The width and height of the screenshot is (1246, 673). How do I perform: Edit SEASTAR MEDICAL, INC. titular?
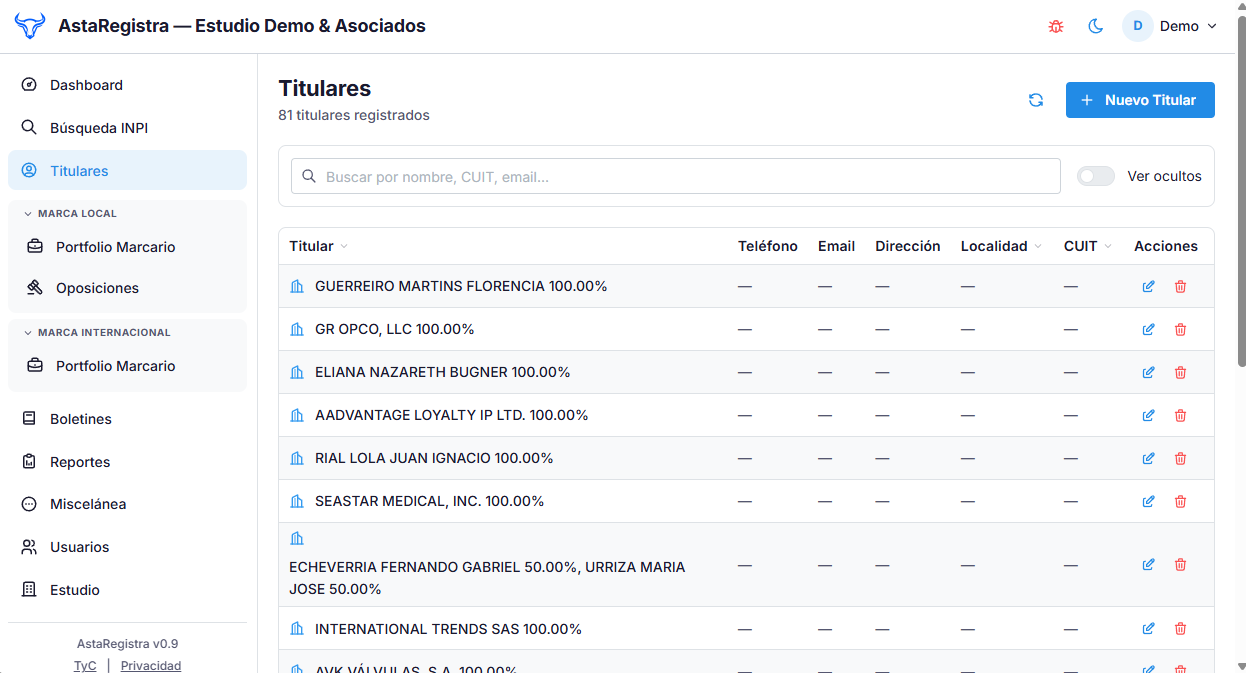(1148, 501)
